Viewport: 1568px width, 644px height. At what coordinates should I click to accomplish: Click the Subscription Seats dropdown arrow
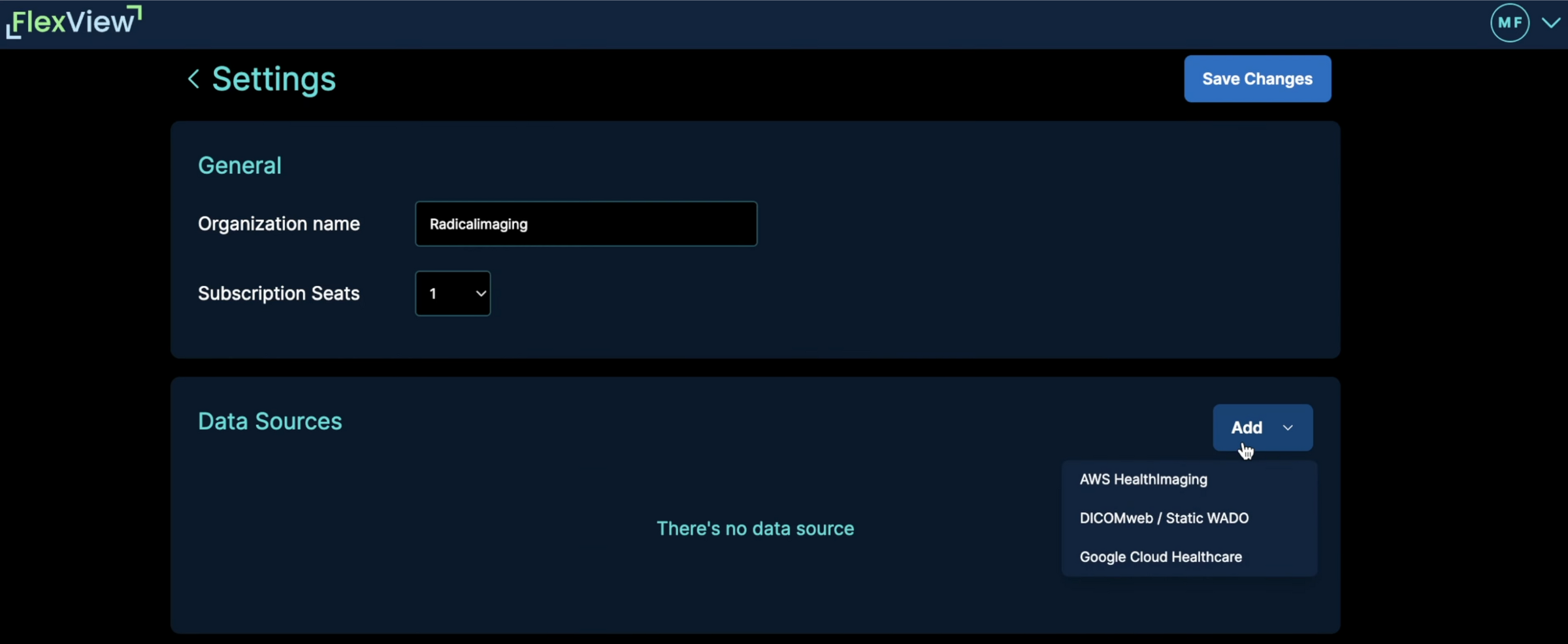coord(481,294)
